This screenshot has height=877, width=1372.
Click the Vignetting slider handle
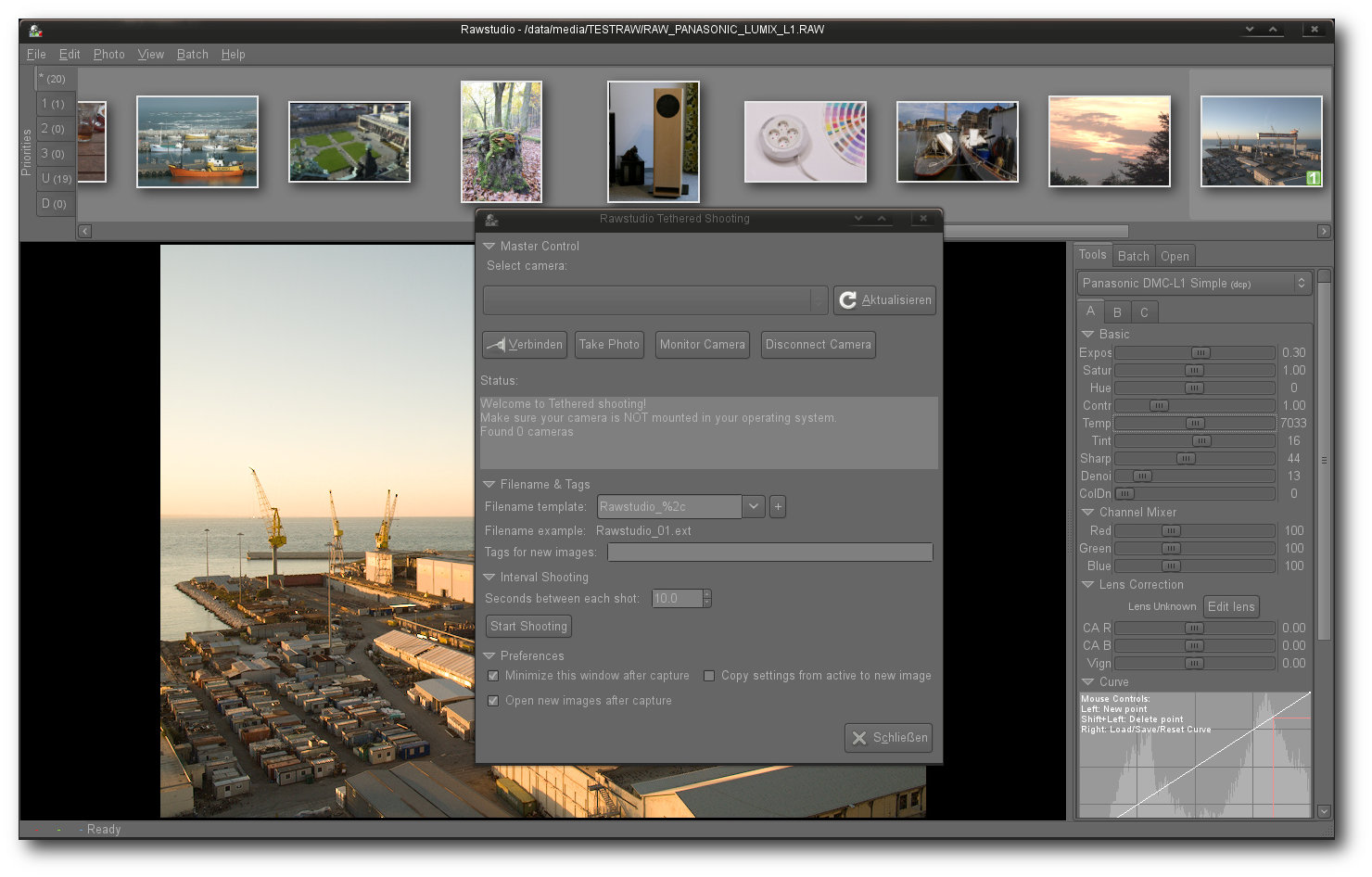(x=1194, y=664)
